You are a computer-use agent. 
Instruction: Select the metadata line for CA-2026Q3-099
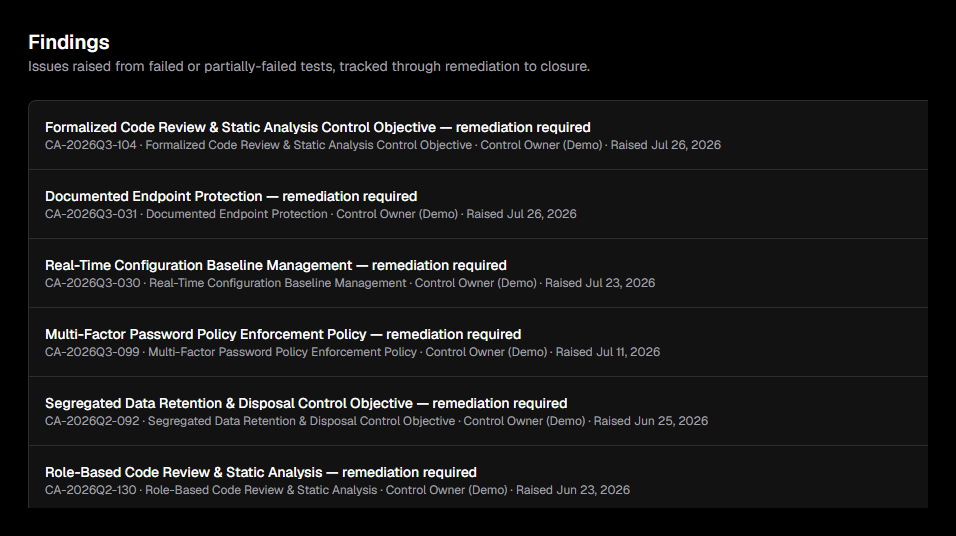click(352, 352)
